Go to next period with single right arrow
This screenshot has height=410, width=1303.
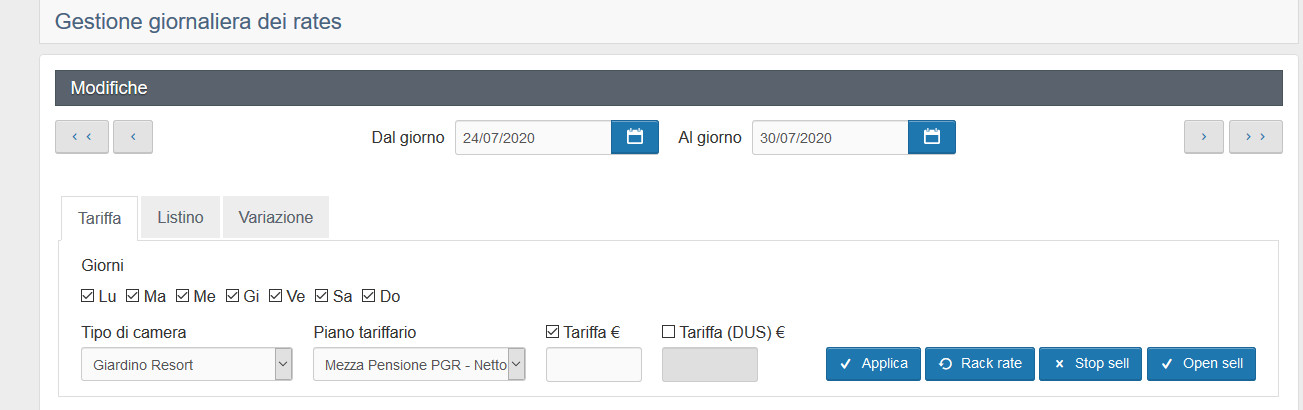[1204, 137]
